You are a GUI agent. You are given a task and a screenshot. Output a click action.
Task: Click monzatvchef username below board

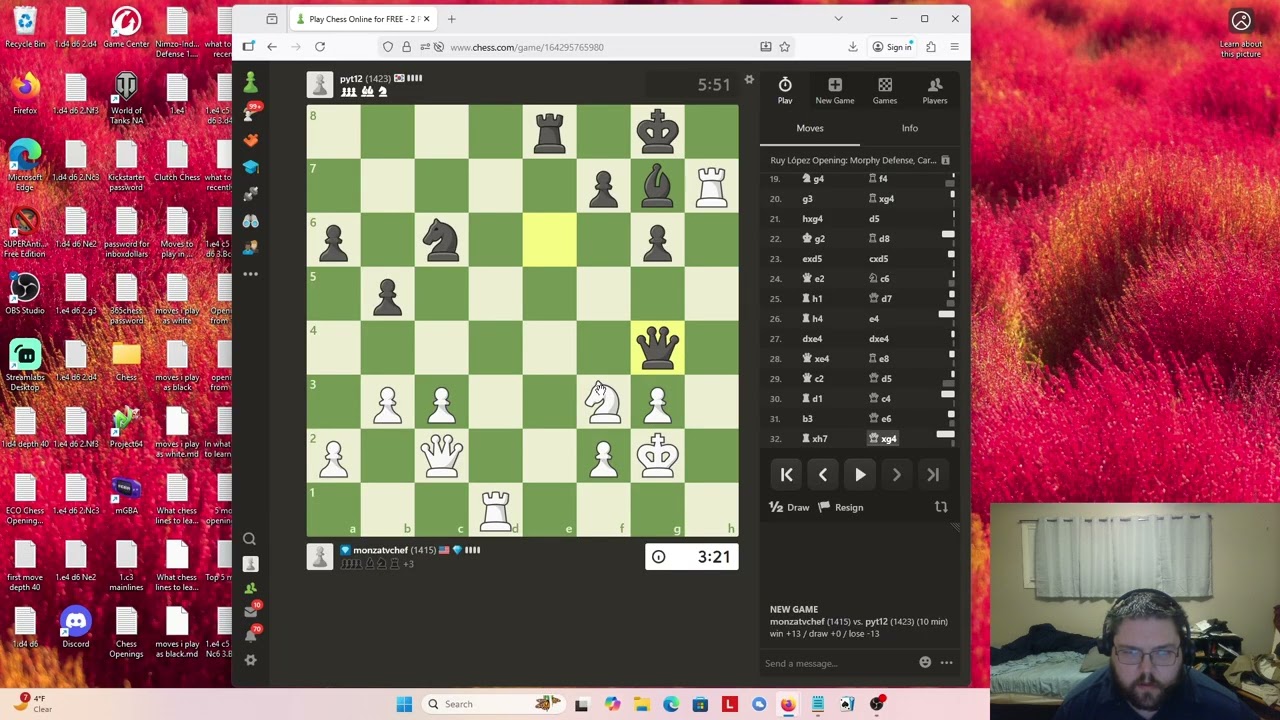click(380, 550)
